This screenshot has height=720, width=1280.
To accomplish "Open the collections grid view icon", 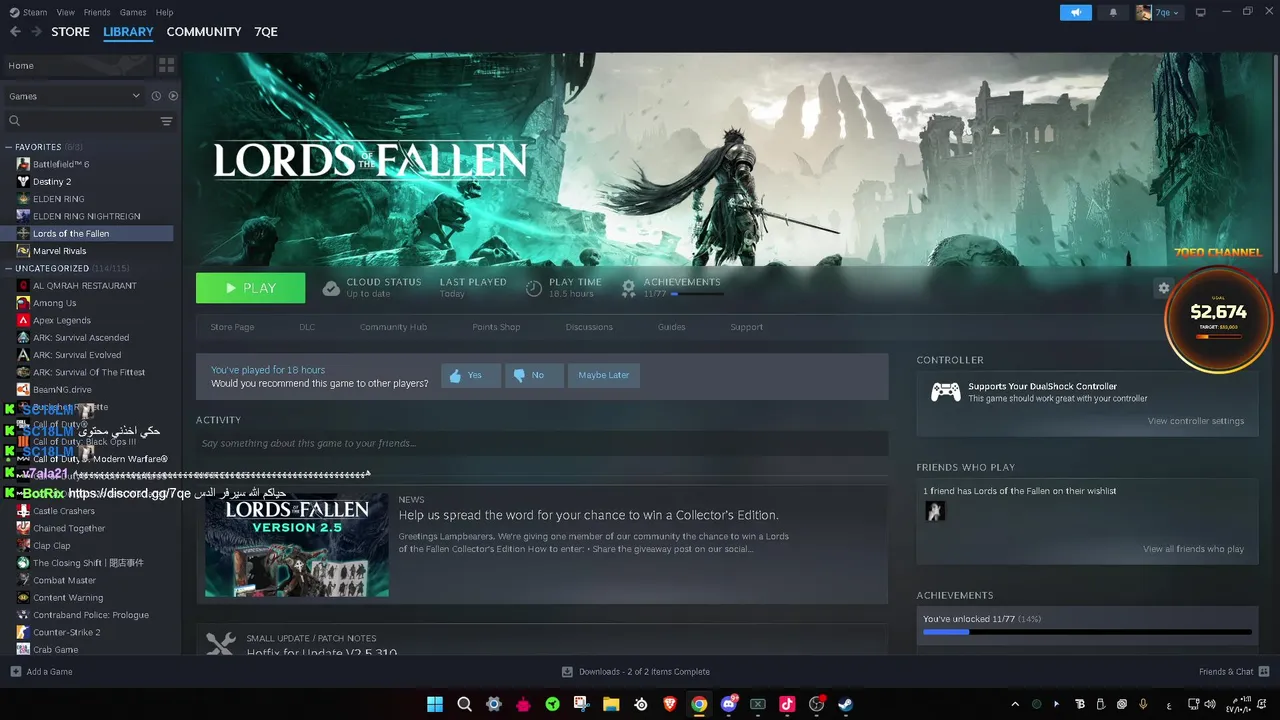I will click(166, 65).
